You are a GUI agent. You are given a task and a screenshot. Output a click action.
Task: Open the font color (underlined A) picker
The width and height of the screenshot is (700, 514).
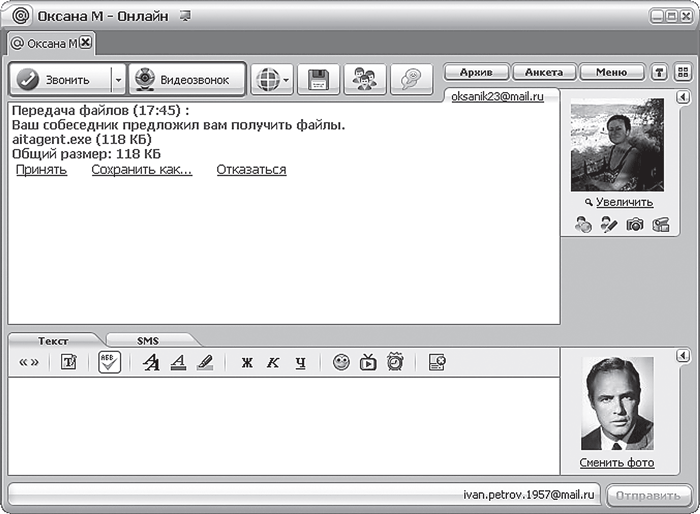tap(177, 363)
